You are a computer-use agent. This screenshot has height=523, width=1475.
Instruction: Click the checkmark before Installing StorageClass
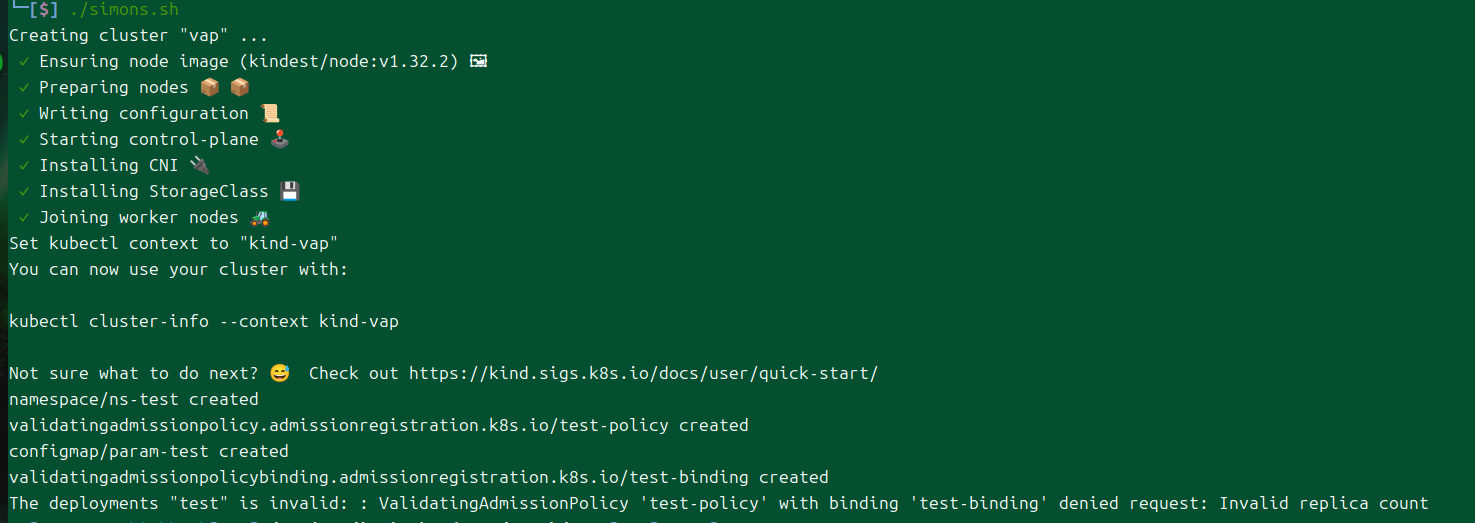24,192
